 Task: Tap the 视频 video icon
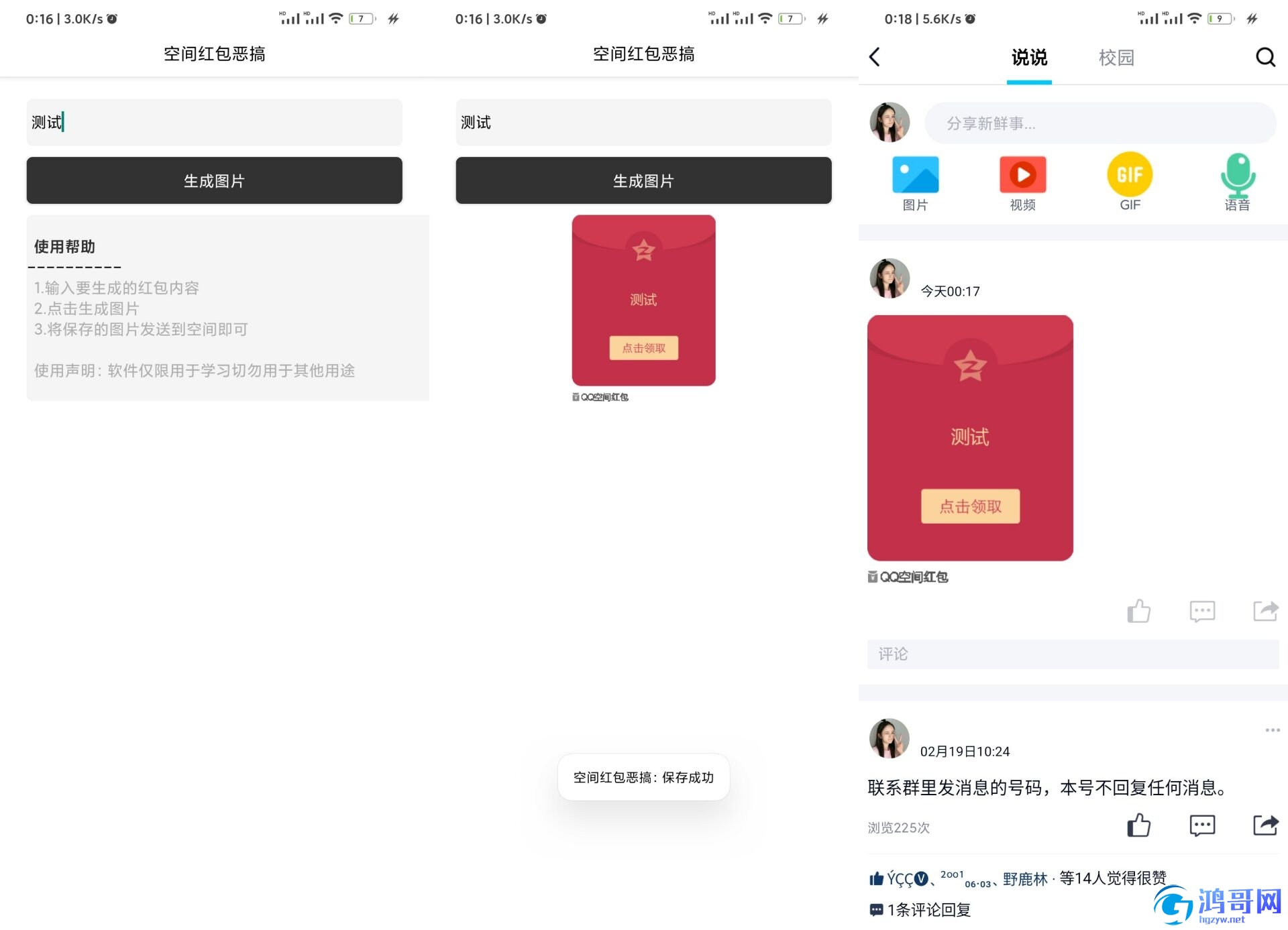coord(1022,174)
